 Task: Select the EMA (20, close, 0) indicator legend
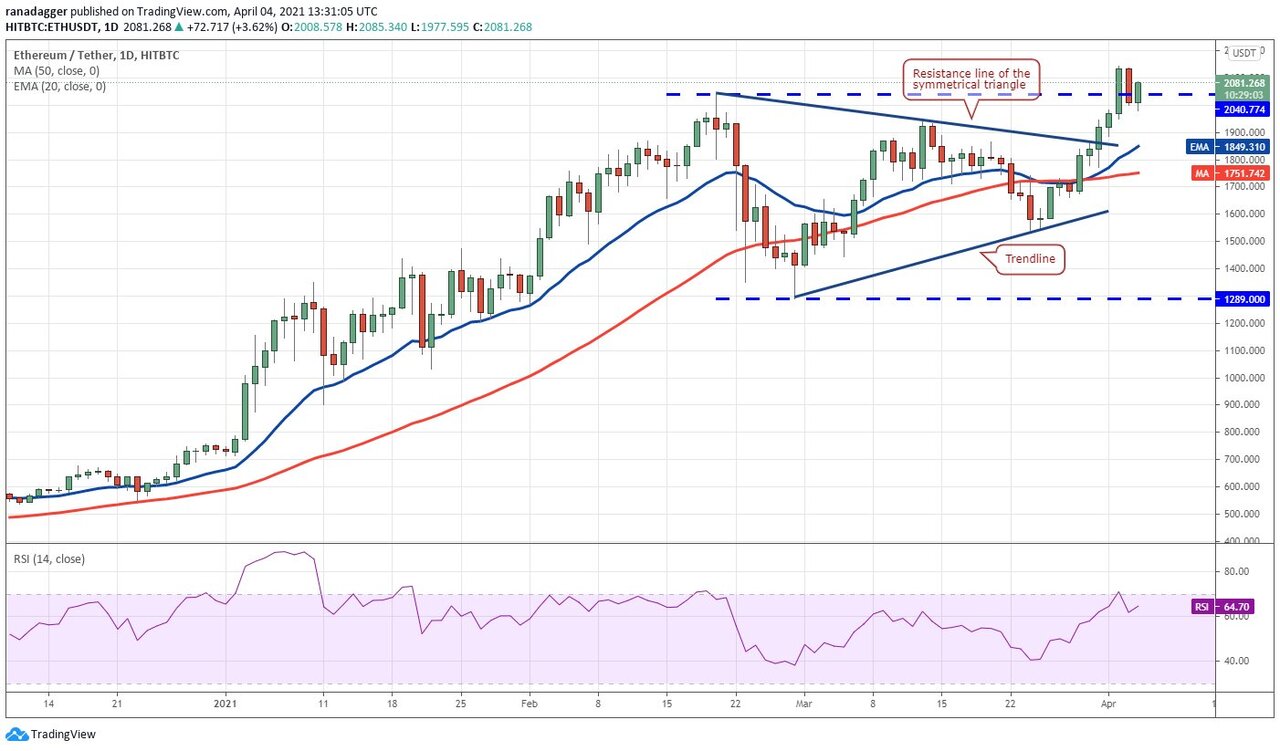(x=59, y=86)
